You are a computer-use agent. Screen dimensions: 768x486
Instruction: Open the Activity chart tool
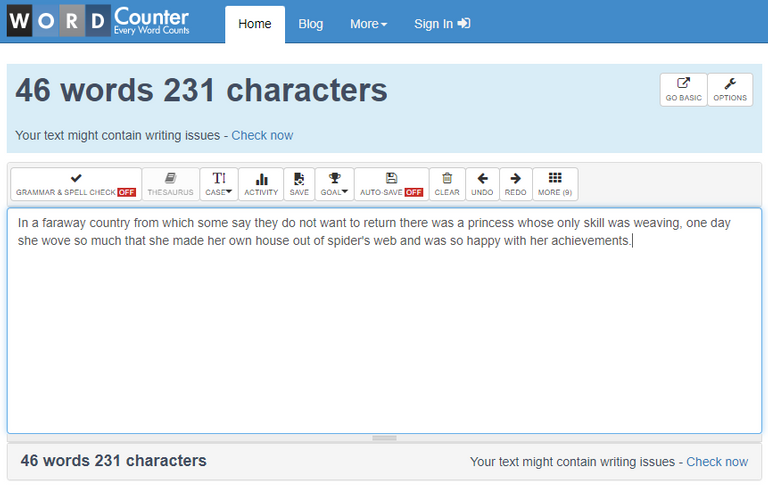[261, 184]
